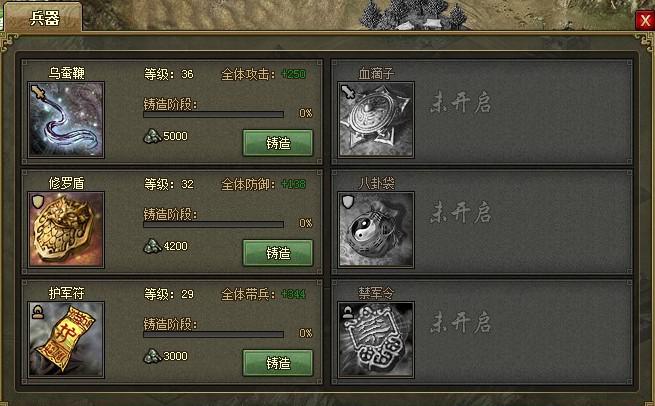This screenshot has width=655, height=406.
Task: Close the weapons panel with red X
Action: point(645,20)
